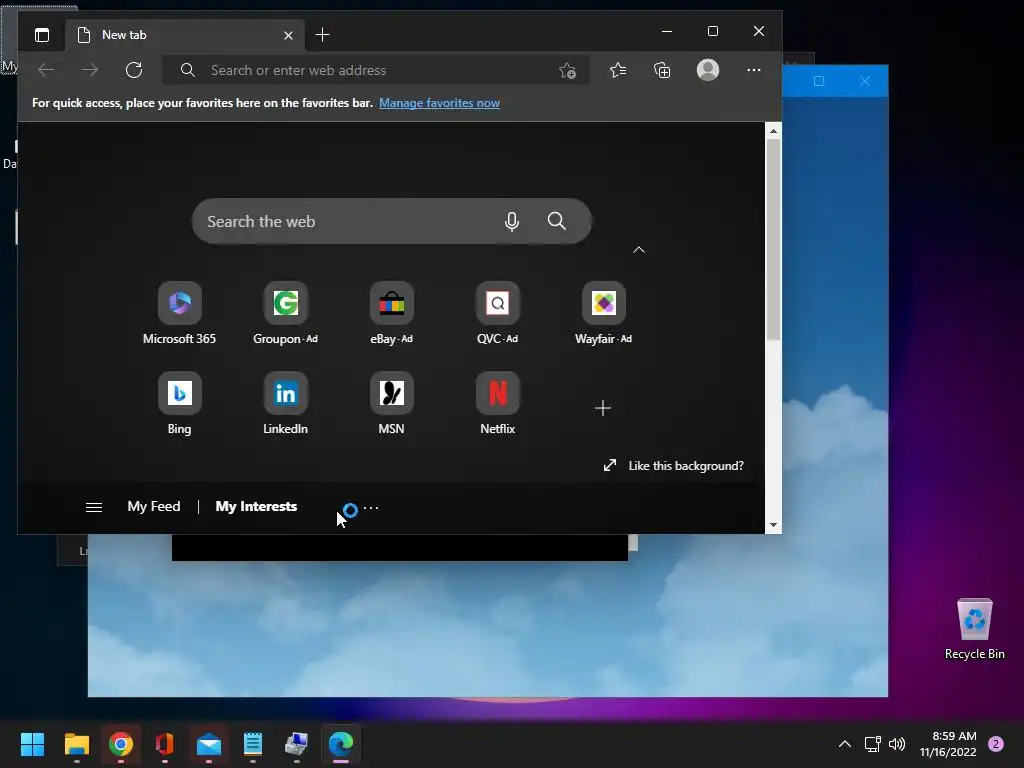
Task: Open File Explorer from taskbar
Action: tap(76, 744)
